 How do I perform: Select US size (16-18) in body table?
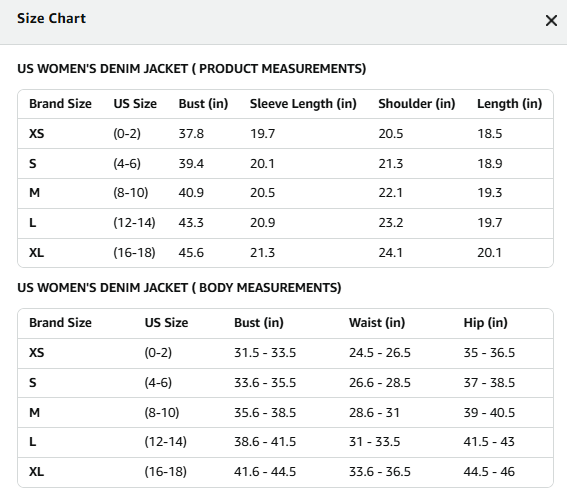(x=165, y=472)
